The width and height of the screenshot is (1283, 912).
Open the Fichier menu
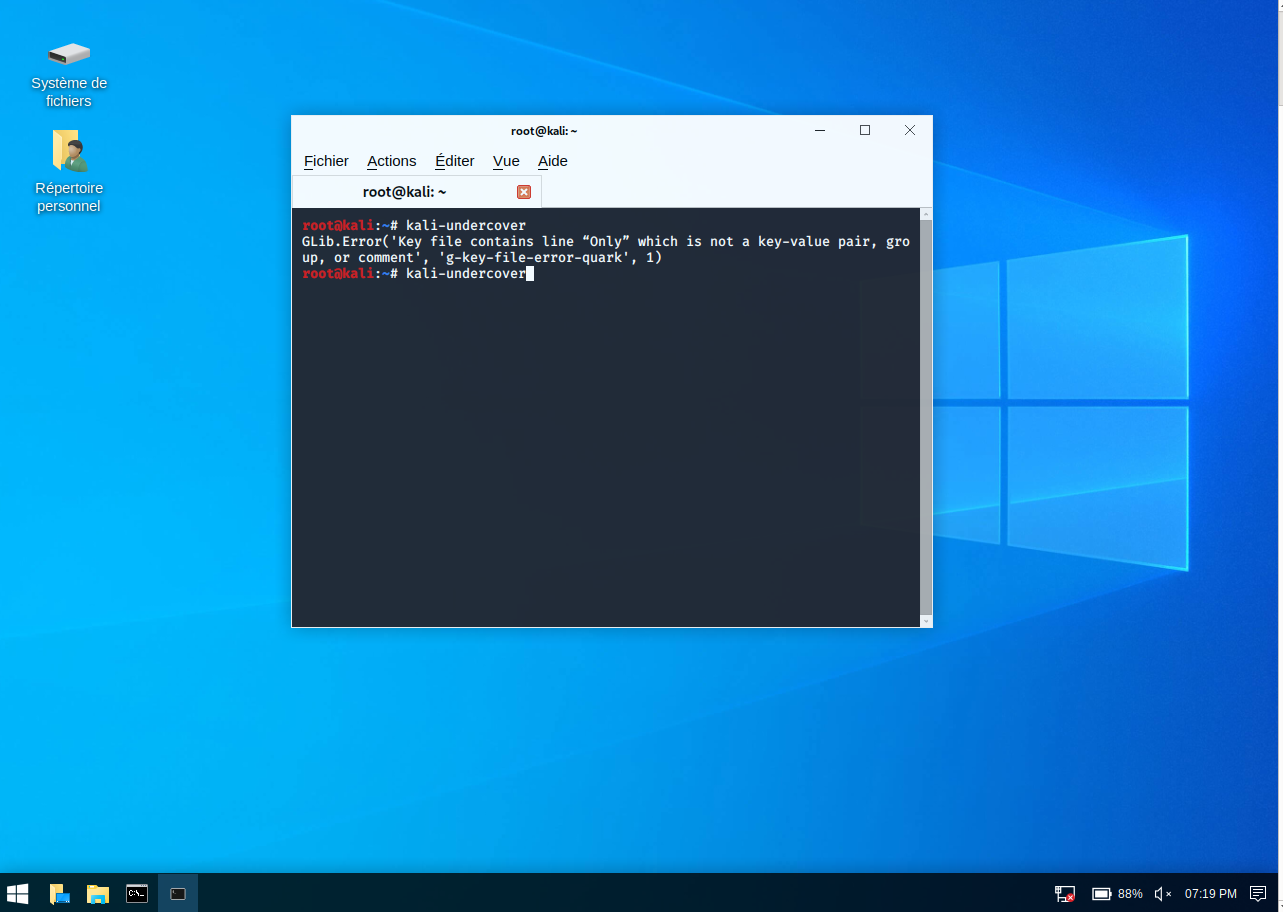point(326,161)
